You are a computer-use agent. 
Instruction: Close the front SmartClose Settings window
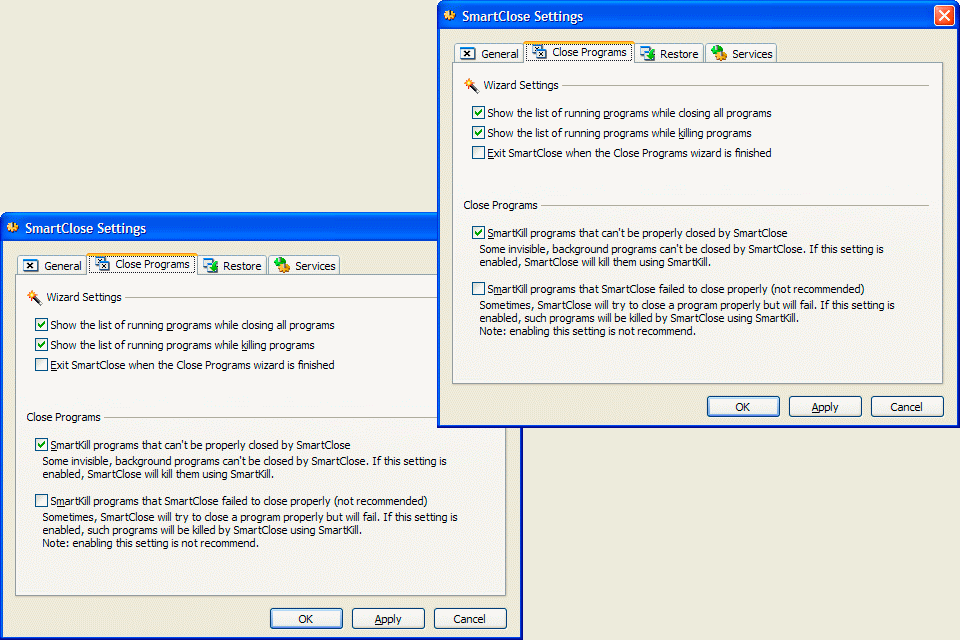[x=943, y=15]
